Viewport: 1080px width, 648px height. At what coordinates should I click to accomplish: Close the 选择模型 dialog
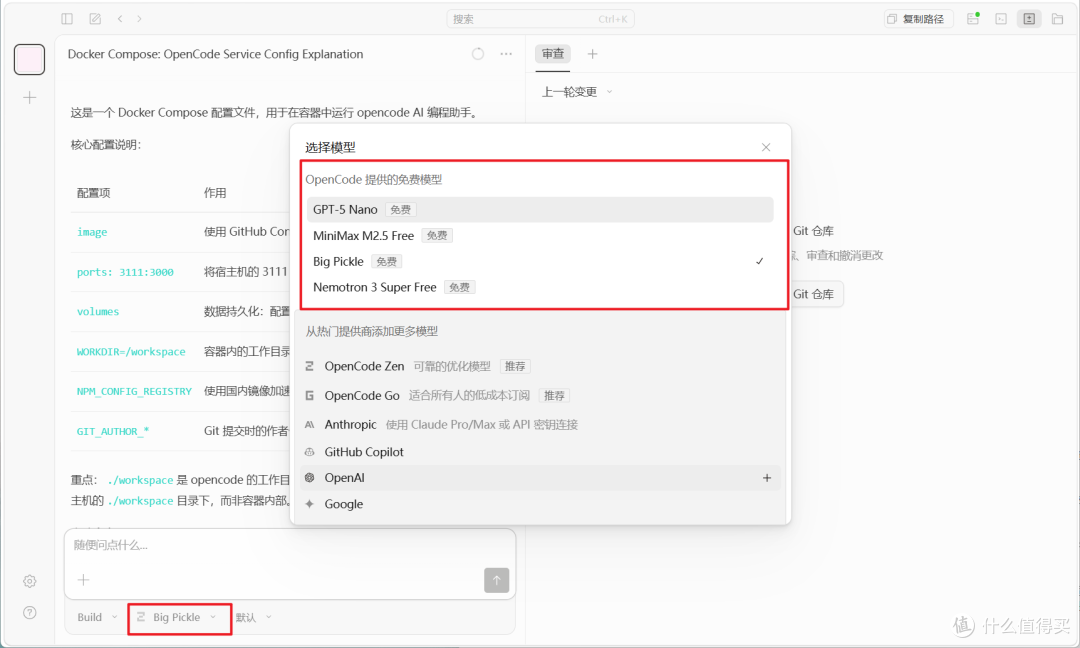coord(766,147)
